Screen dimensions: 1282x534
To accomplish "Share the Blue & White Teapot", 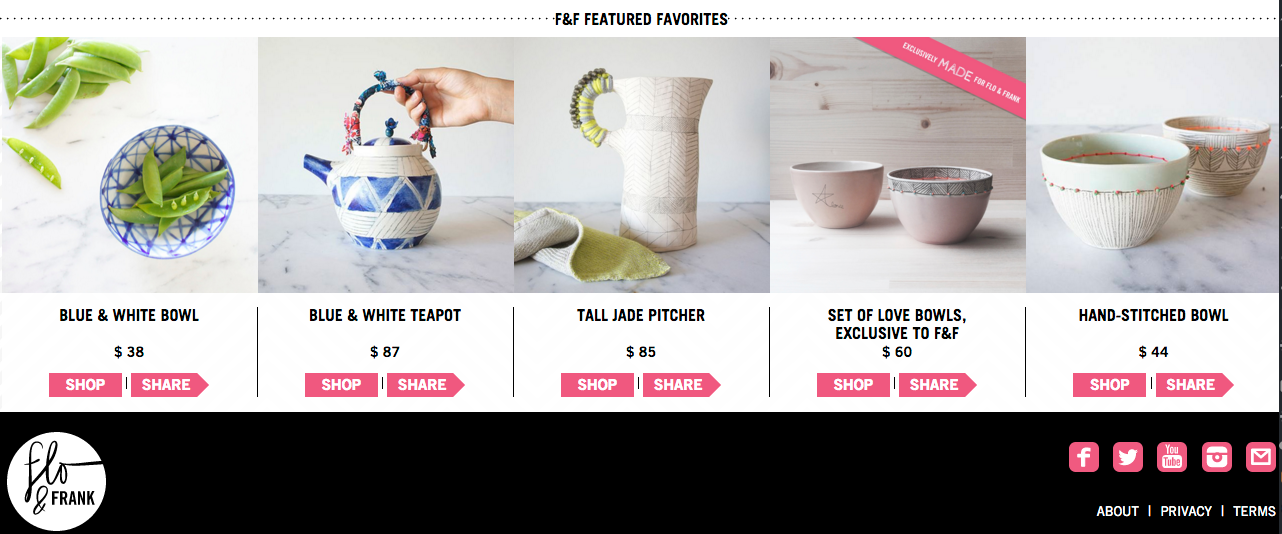I will (x=425, y=385).
